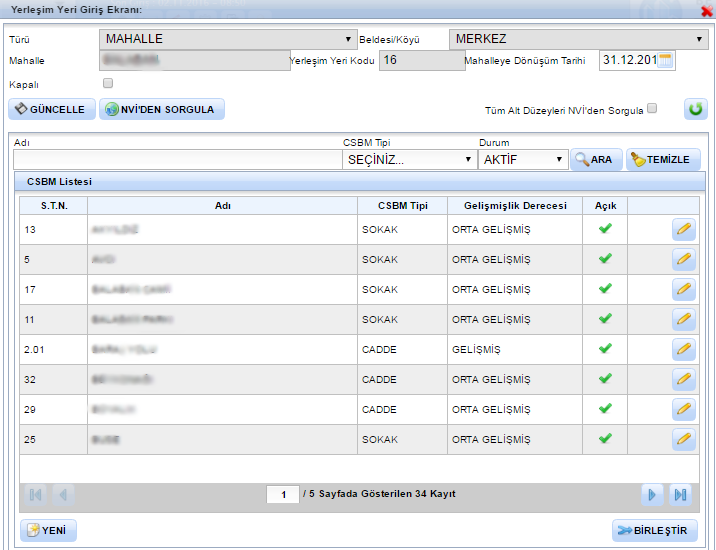Click the Açık checkmark in row 2.01
The width and height of the screenshot is (716, 550).
pyautogui.click(x=605, y=349)
